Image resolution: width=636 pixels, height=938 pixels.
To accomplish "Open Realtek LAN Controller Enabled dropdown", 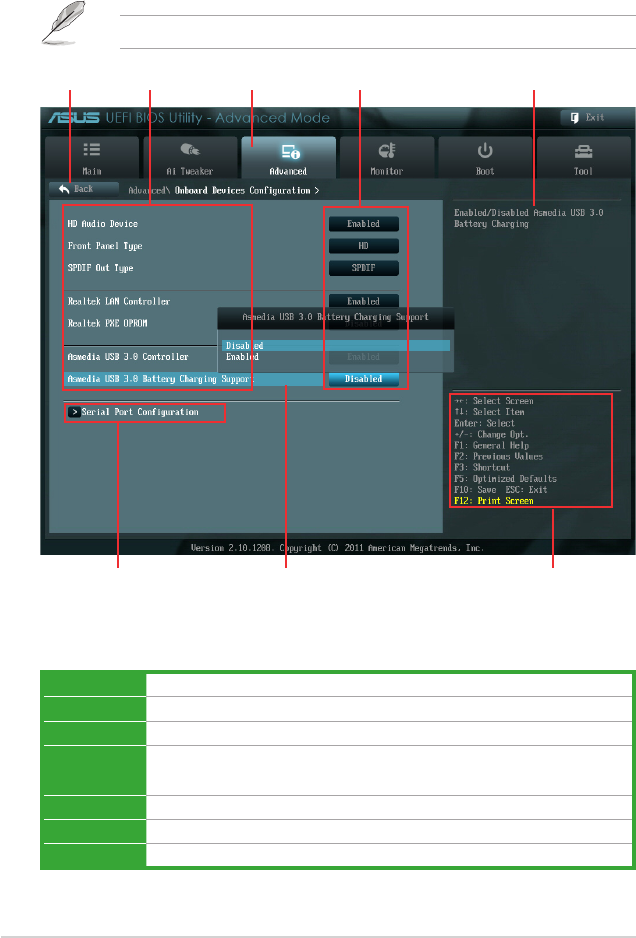I will [364, 301].
